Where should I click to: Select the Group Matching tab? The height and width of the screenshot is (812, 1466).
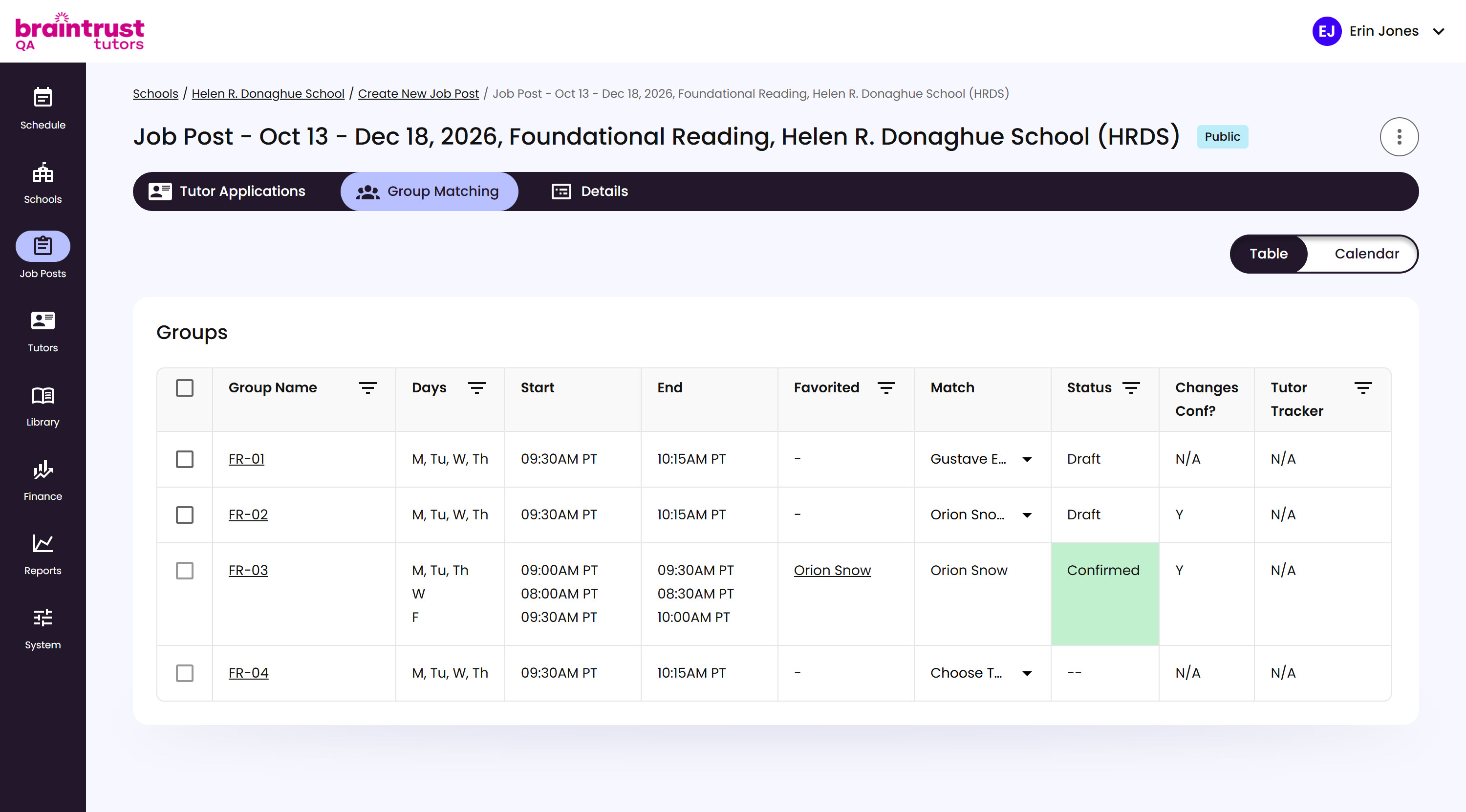[x=429, y=191]
